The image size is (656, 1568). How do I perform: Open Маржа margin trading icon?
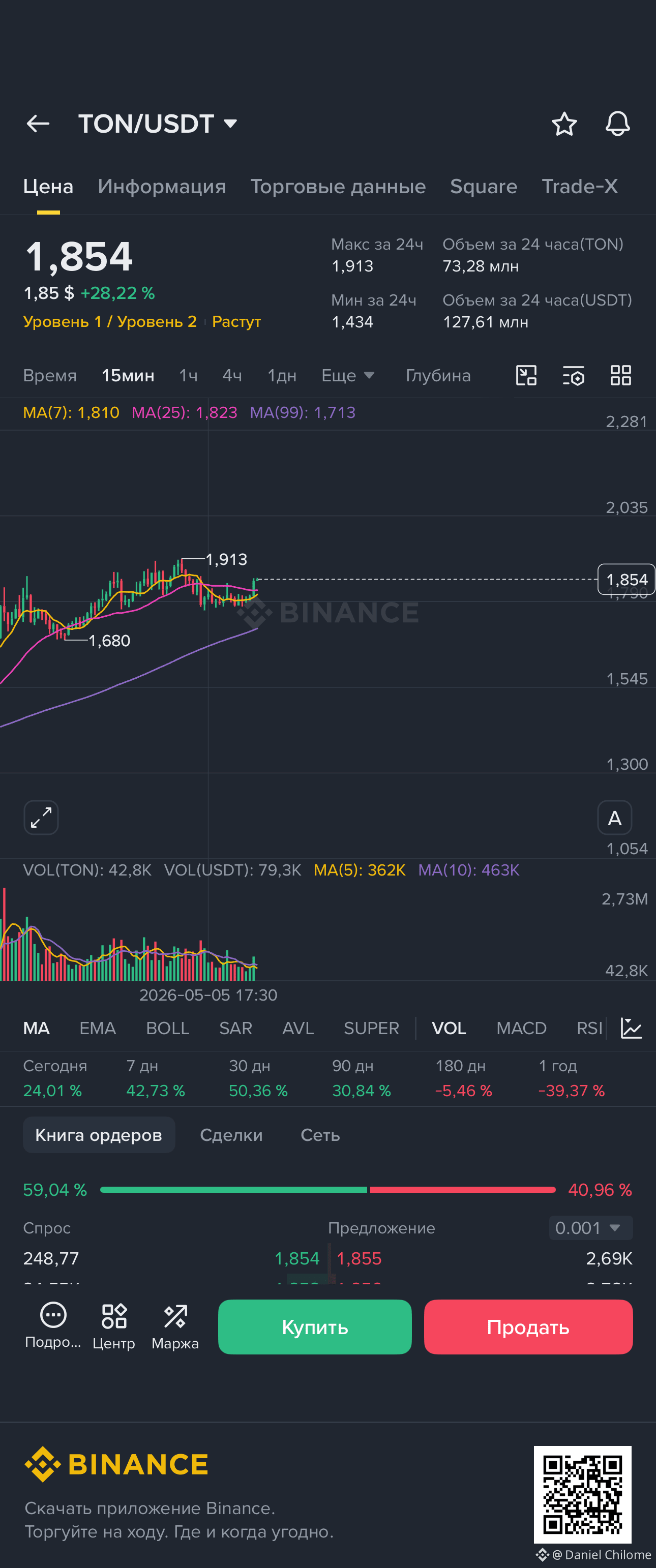pyautogui.click(x=175, y=1326)
